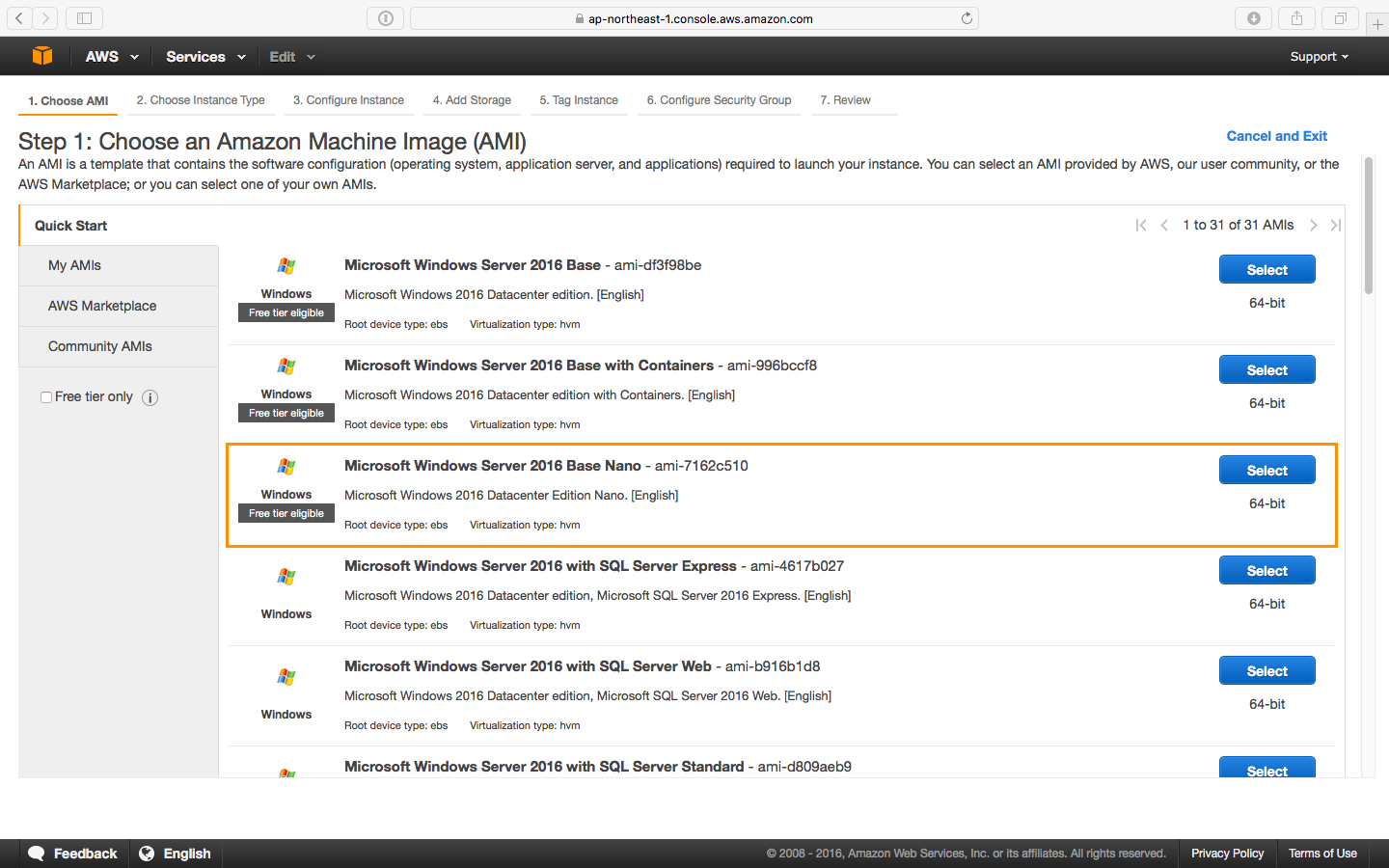The height and width of the screenshot is (868, 1389).
Task: Open a new tab with the plus icon
Action: (x=1377, y=24)
